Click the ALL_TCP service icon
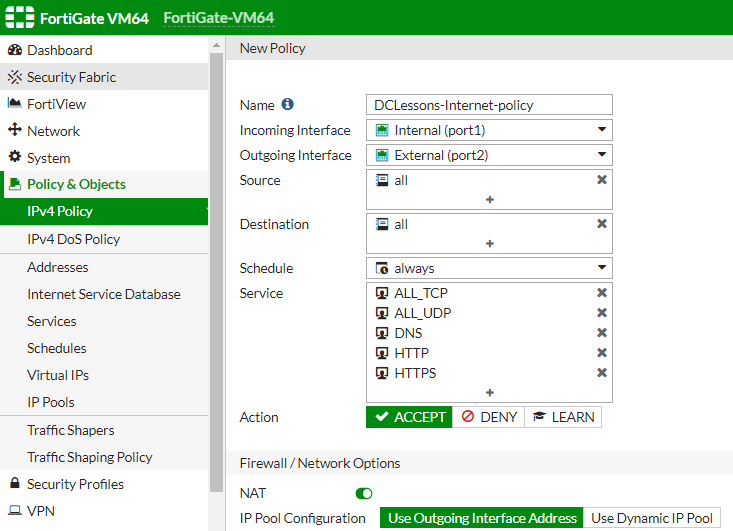Viewport: 733px width, 531px height. pyautogui.click(x=382, y=293)
